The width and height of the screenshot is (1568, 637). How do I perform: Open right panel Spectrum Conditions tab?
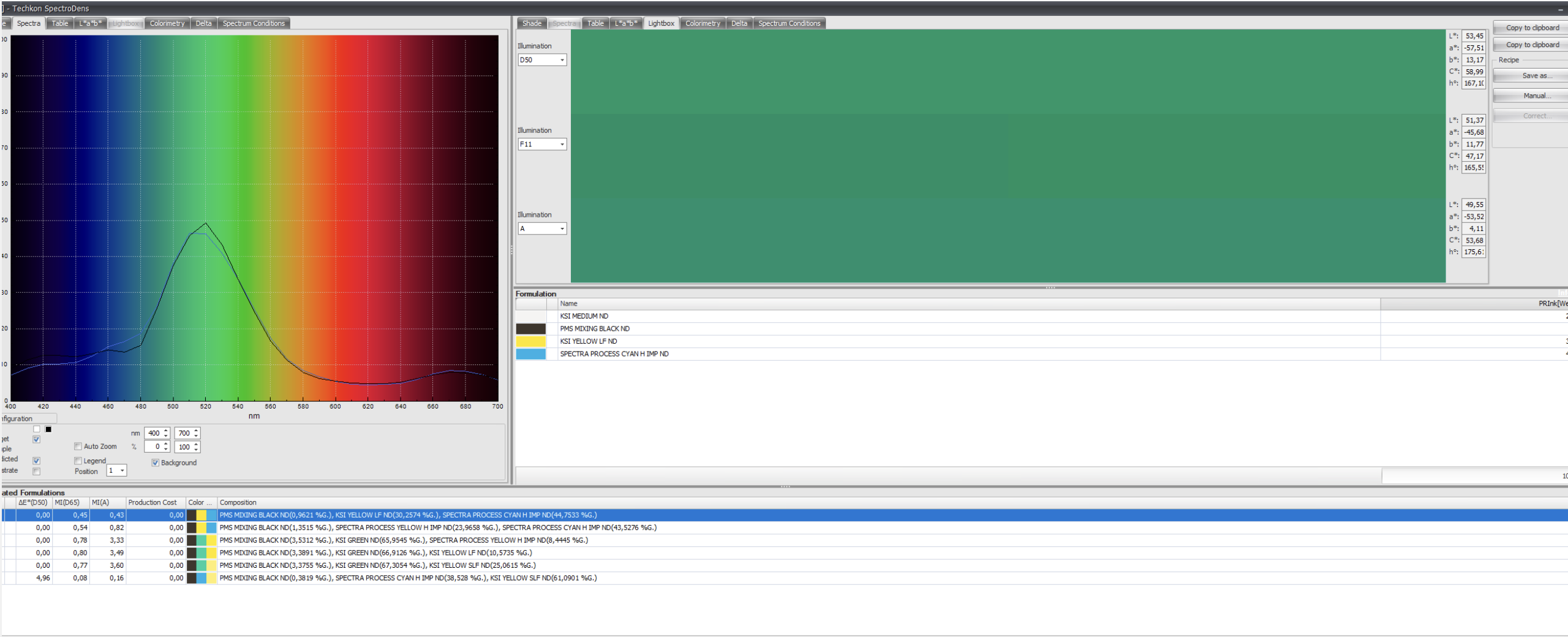coord(788,23)
